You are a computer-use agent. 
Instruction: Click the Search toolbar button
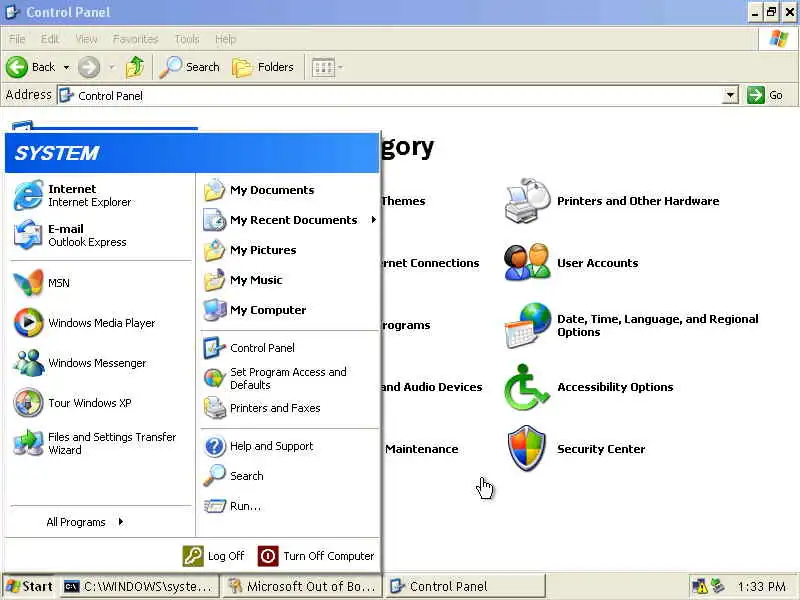tap(189, 67)
